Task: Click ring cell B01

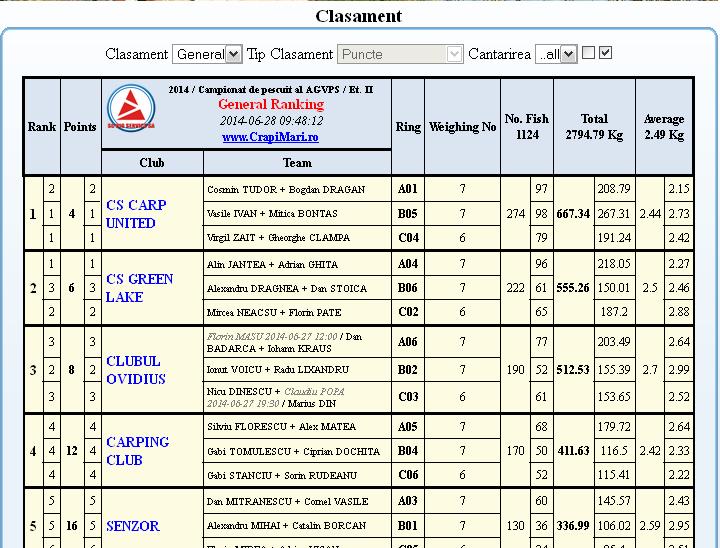Action: [x=408, y=525]
